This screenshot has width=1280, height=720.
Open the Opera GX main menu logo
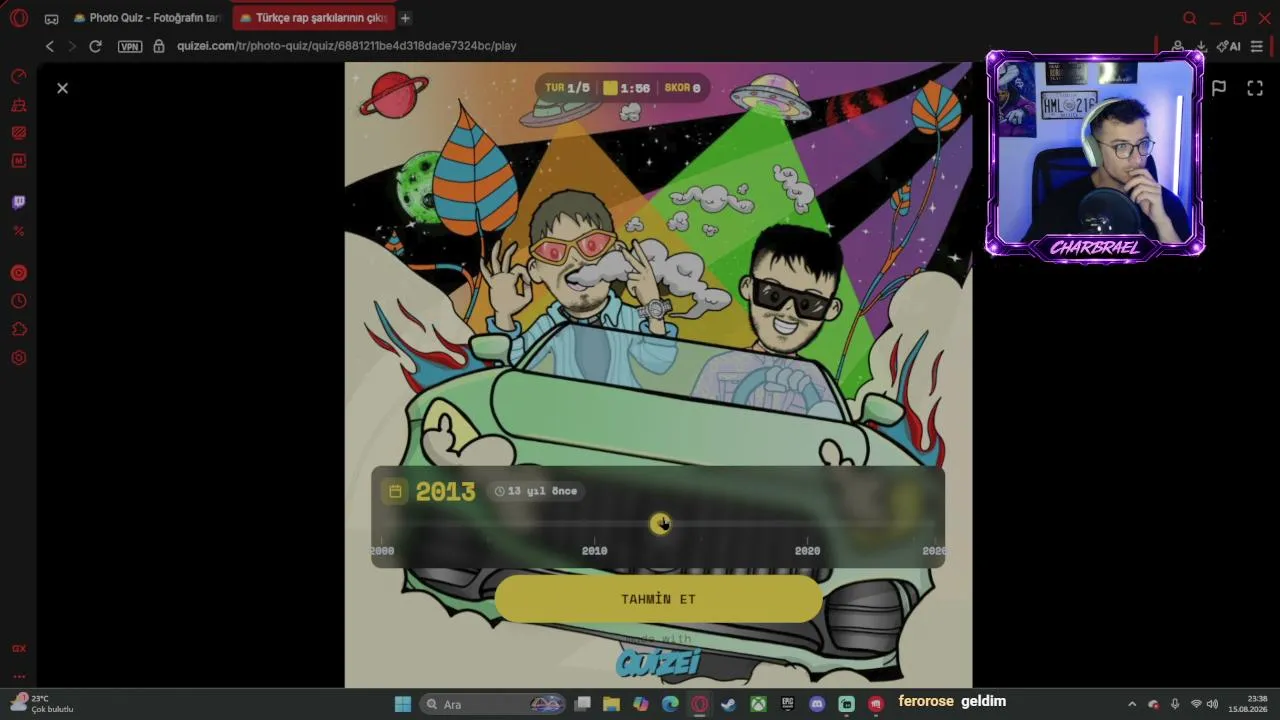click(x=19, y=18)
